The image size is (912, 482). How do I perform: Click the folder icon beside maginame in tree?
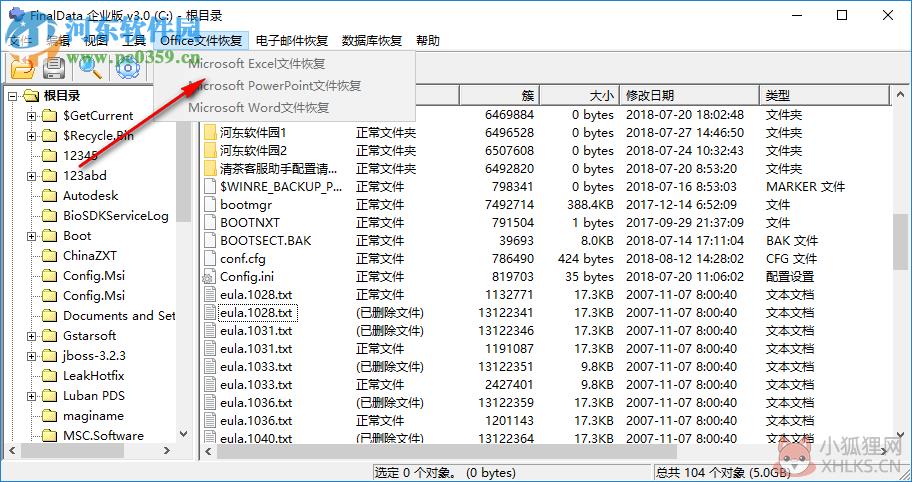tap(50, 416)
